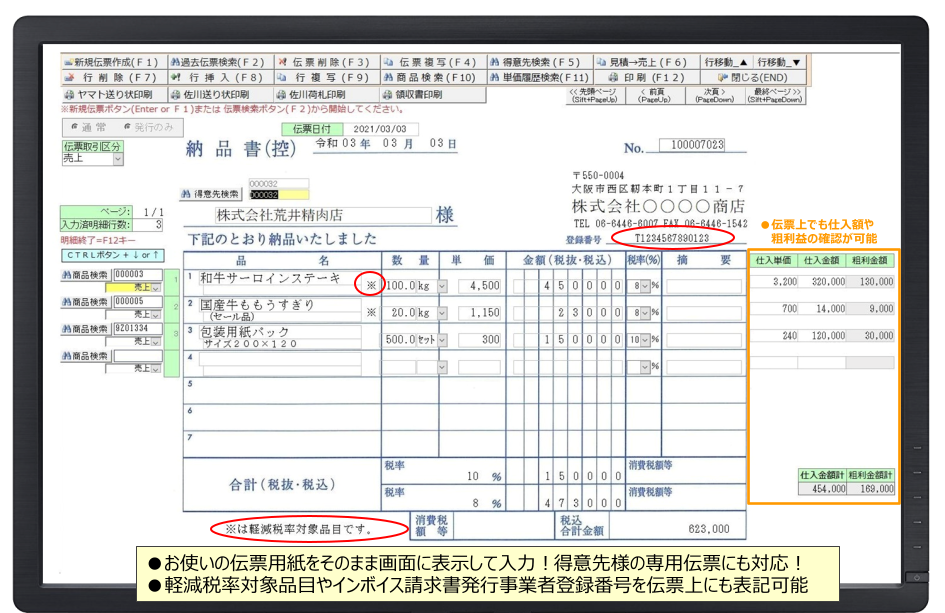Click 伝票複写(F4) button
Viewport: 945px width, 613px height.
pyautogui.click(x=433, y=62)
